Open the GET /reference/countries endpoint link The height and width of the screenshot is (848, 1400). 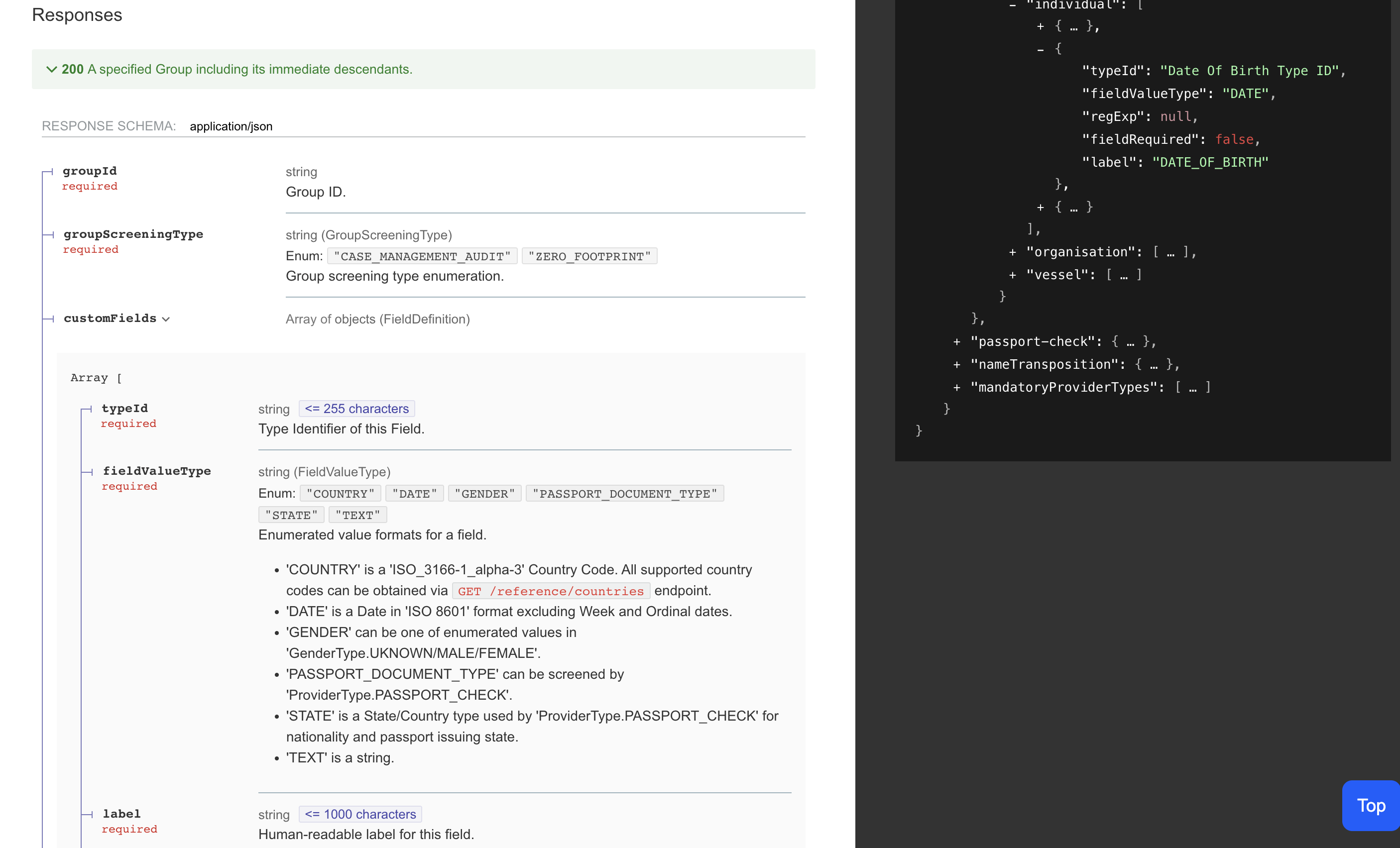550,591
